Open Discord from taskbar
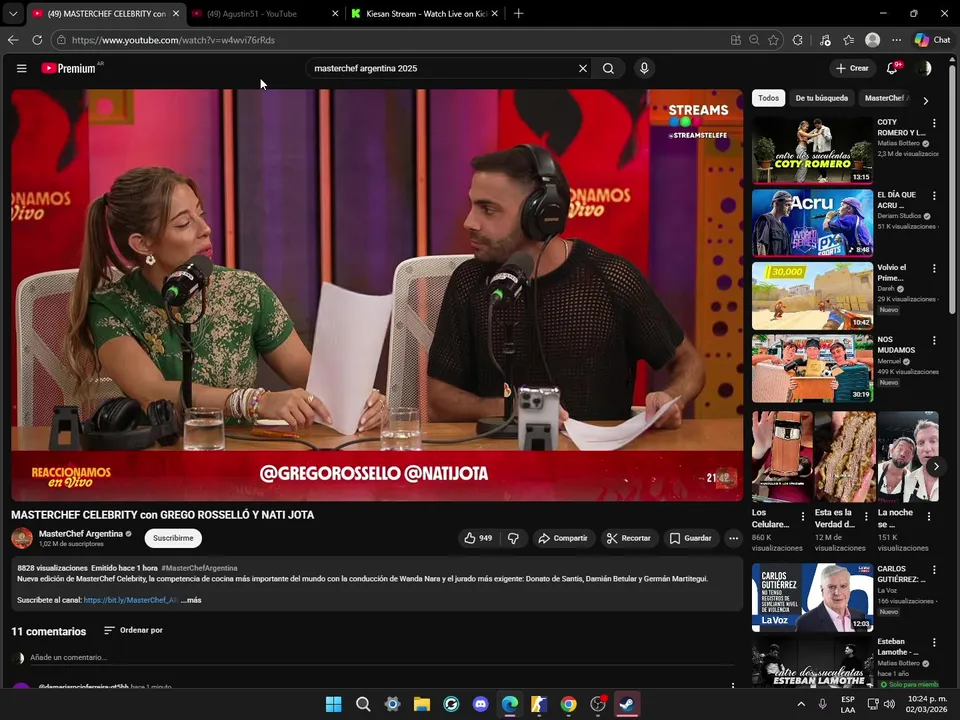Image resolution: width=960 pixels, height=720 pixels. click(481, 704)
